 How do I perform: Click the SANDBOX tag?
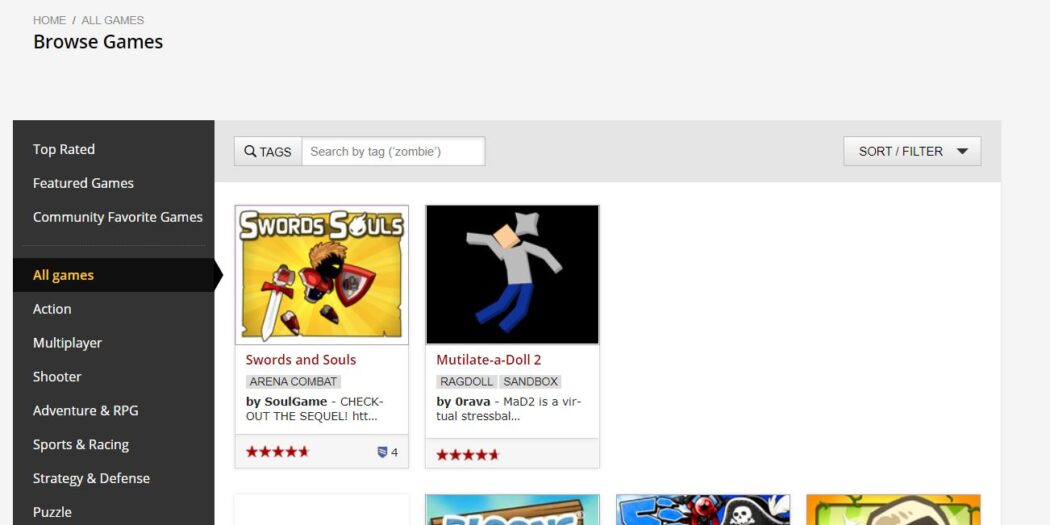pos(530,382)
